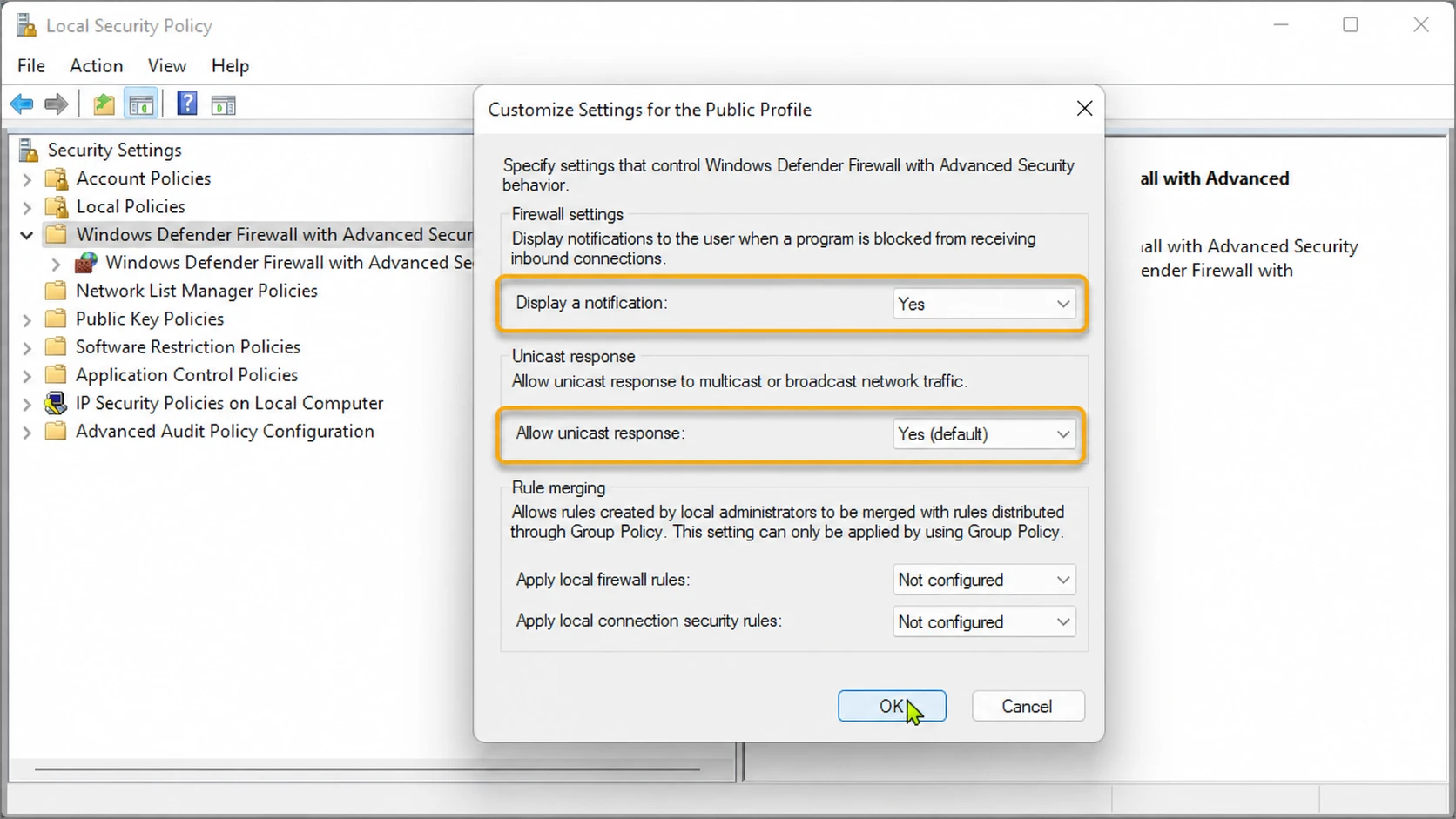The width and height of the screenshot is (1456, 819).
Task: Open the View menu
Action: pos(167,65)
